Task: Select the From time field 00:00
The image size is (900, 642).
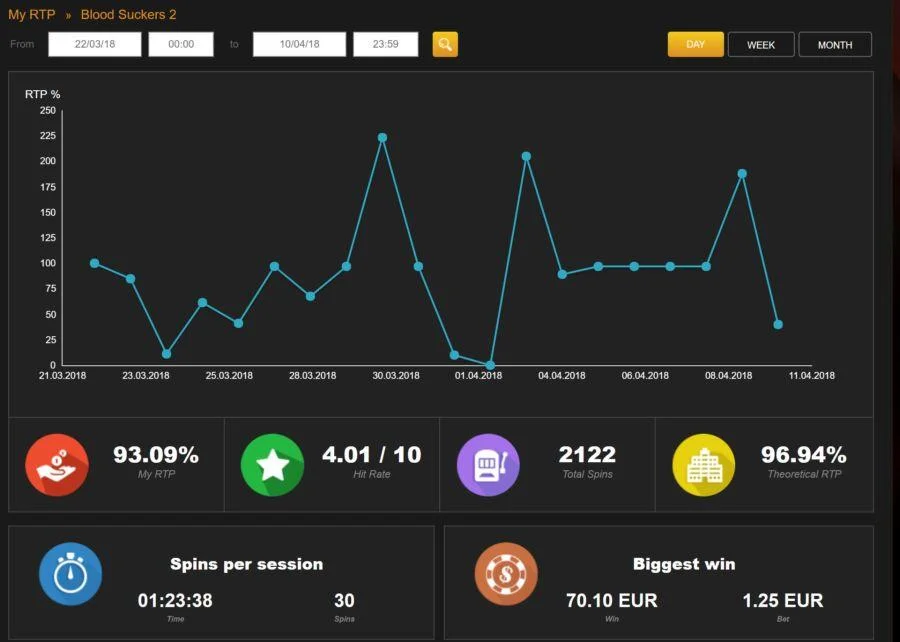Action: click(x=181, y=44)
